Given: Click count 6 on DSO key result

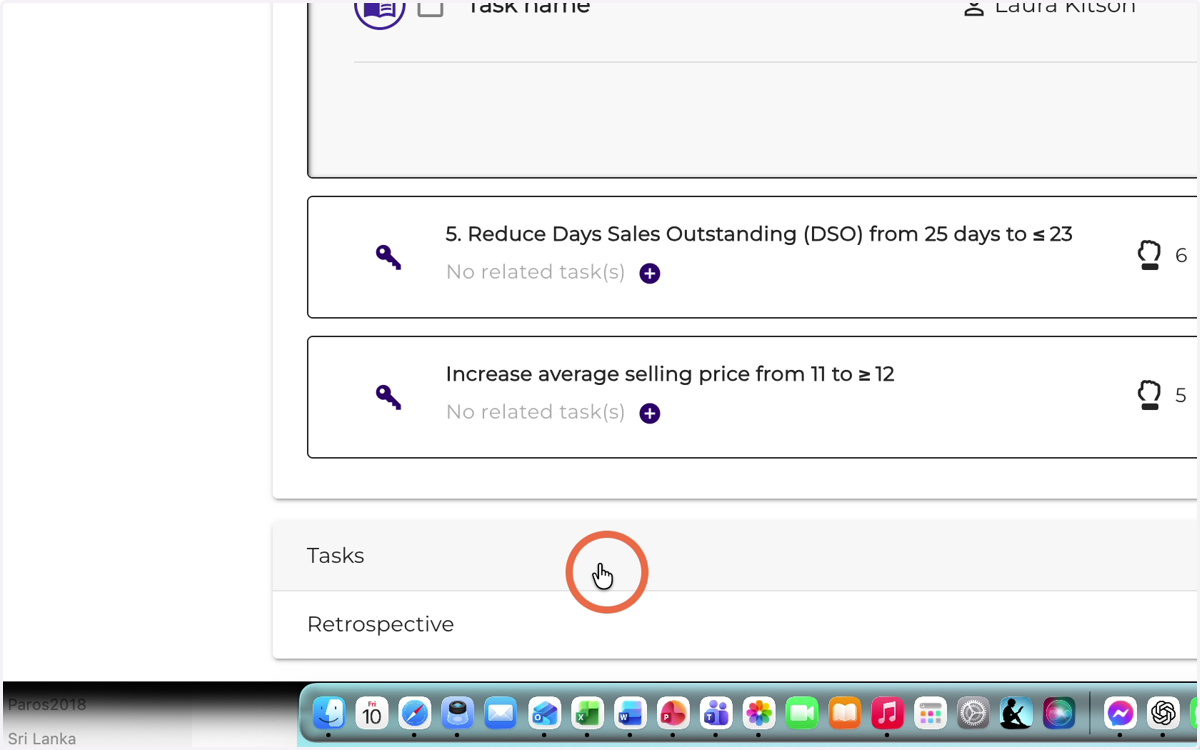Looking at the screenshot, I should (x=1181, y=255).
